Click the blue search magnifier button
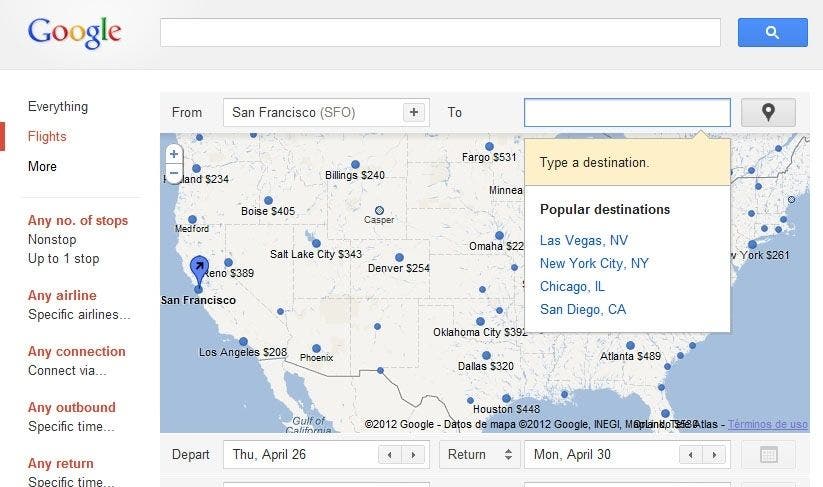 [x=773, y=33]
